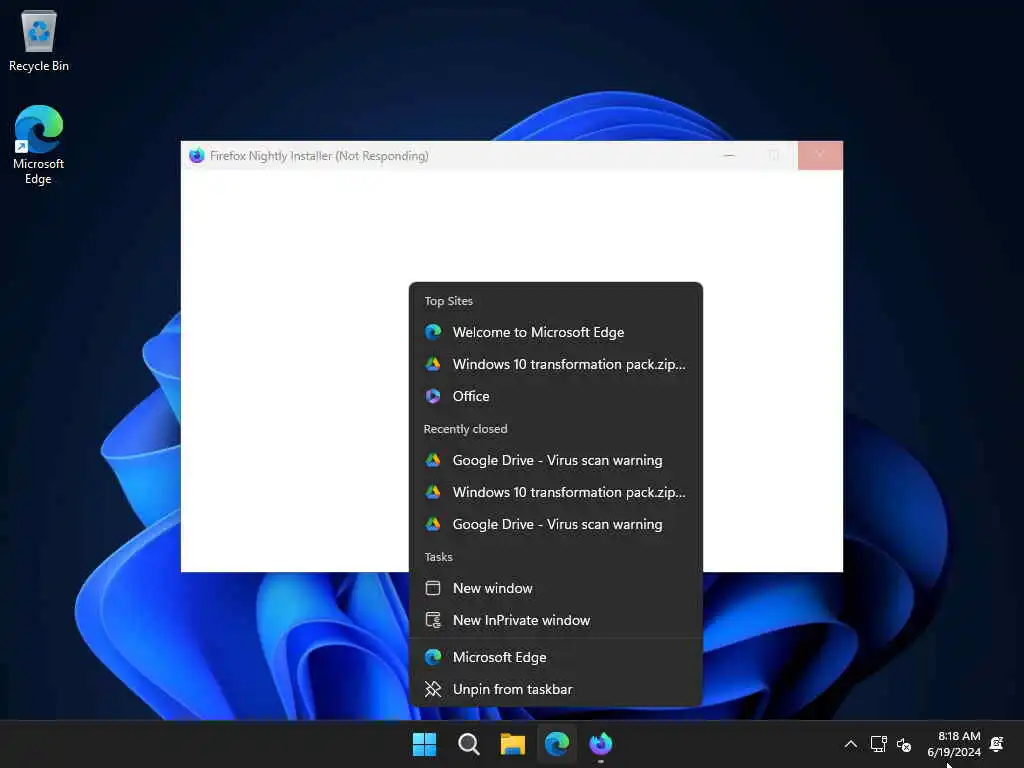Click the Edge icon beside Welcome to Microsoft Edge
Screen dimensions: 1024x768
click(x=433, y=332)
